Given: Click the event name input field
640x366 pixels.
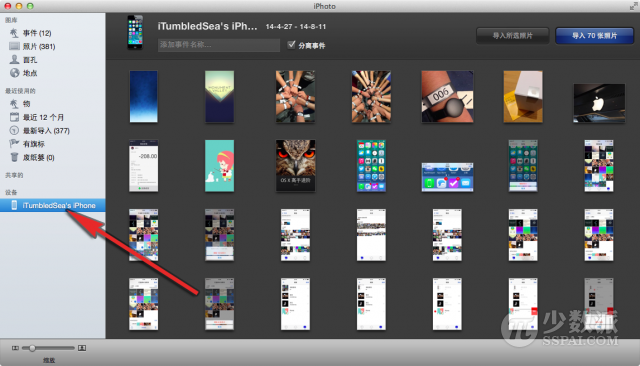Looking at the screenshot, I should pos(219,45).
